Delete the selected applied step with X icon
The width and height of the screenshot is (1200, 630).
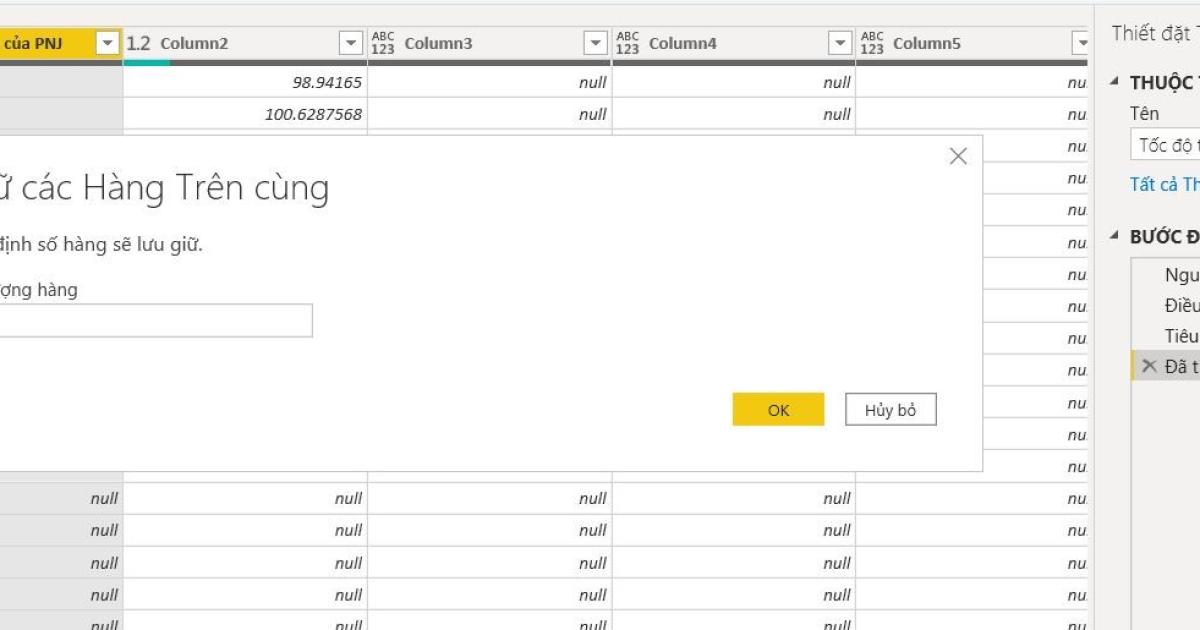1149,366
